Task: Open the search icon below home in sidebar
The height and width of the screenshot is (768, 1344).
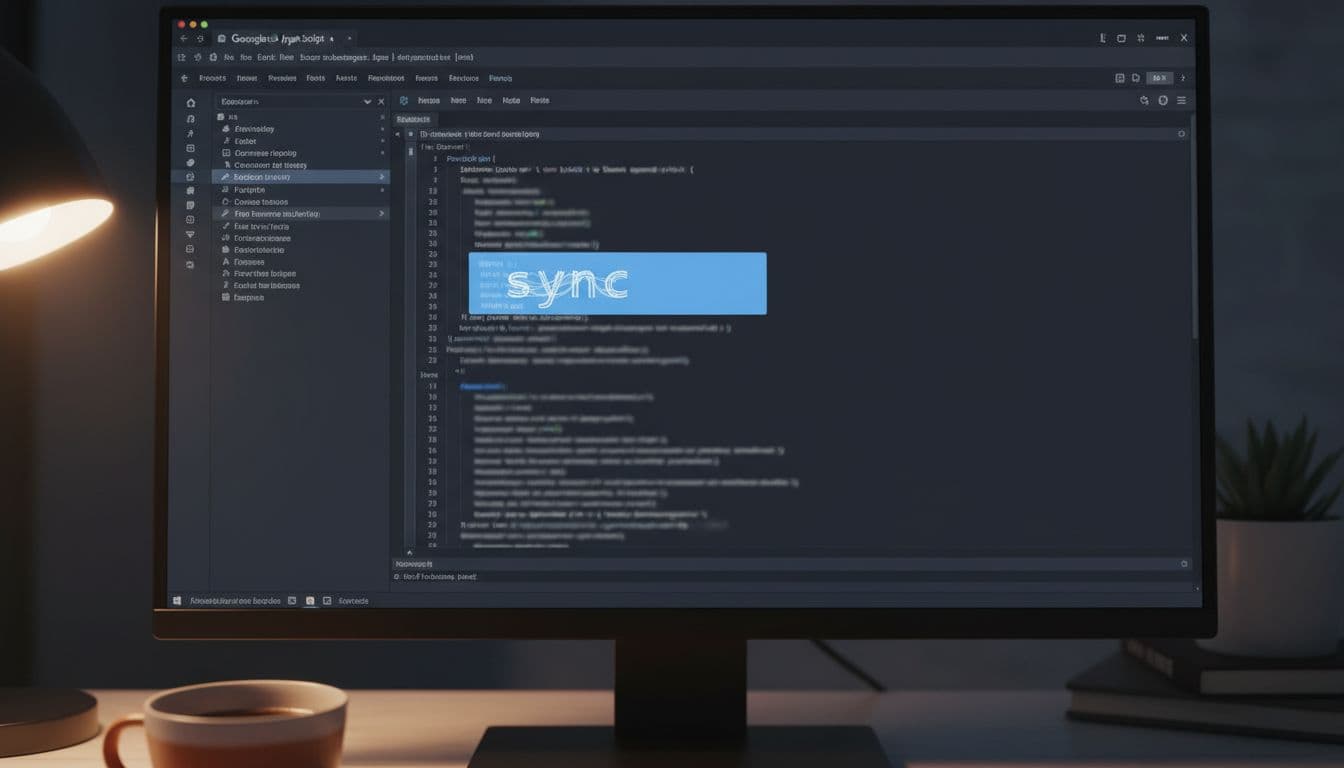Action: click(190, 117)
